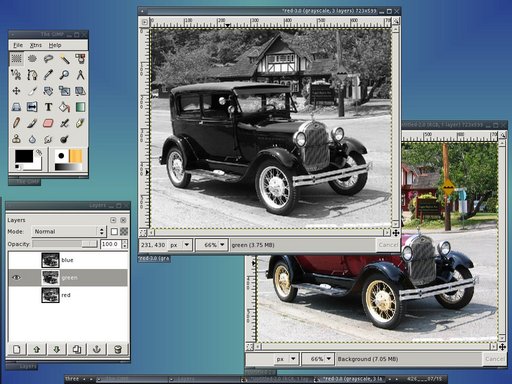The image size is (512, 384).
Task: Duplicate the layer button
Action: coord(77,349)
